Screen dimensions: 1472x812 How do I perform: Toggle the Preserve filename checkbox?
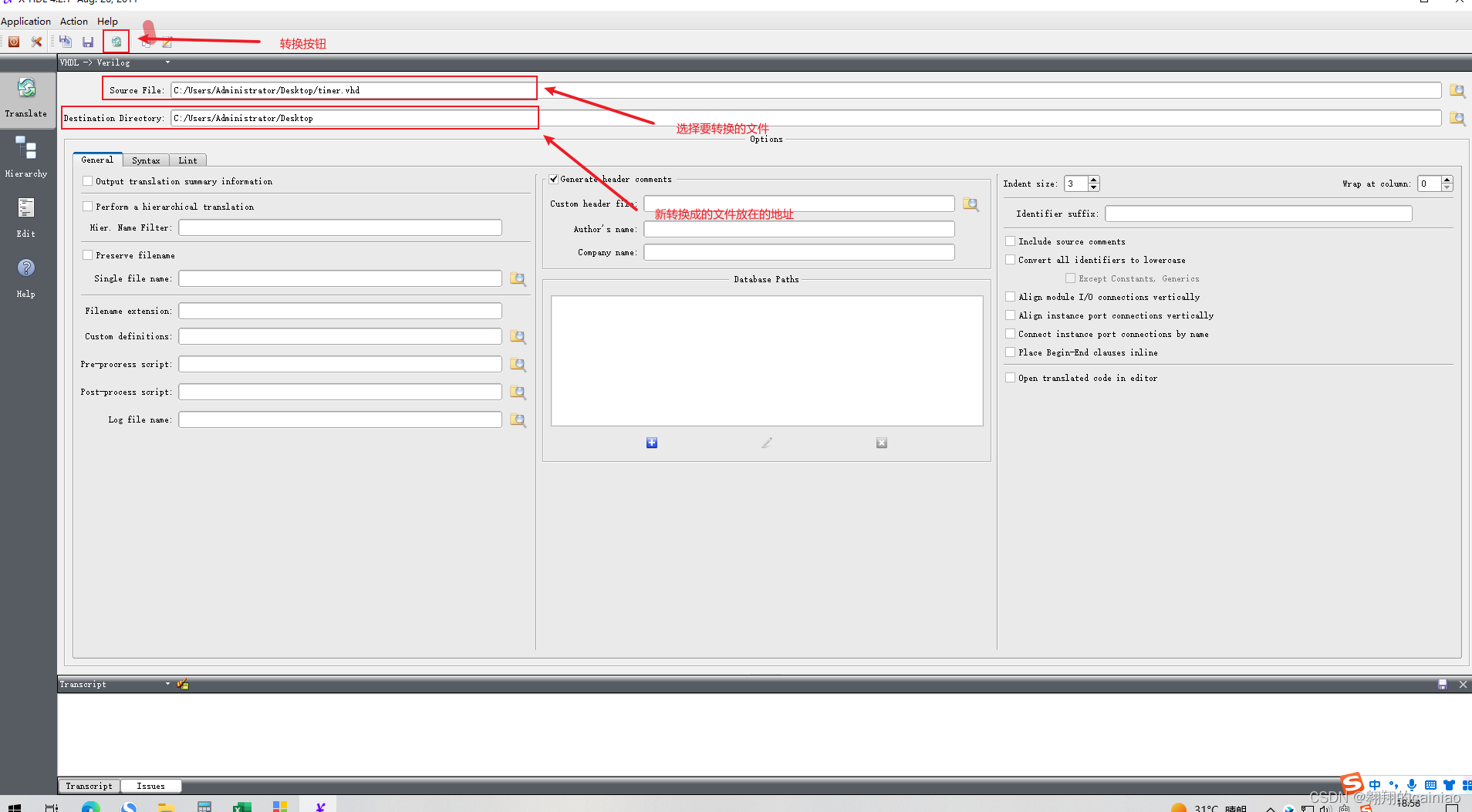click(x=88, y=255)
